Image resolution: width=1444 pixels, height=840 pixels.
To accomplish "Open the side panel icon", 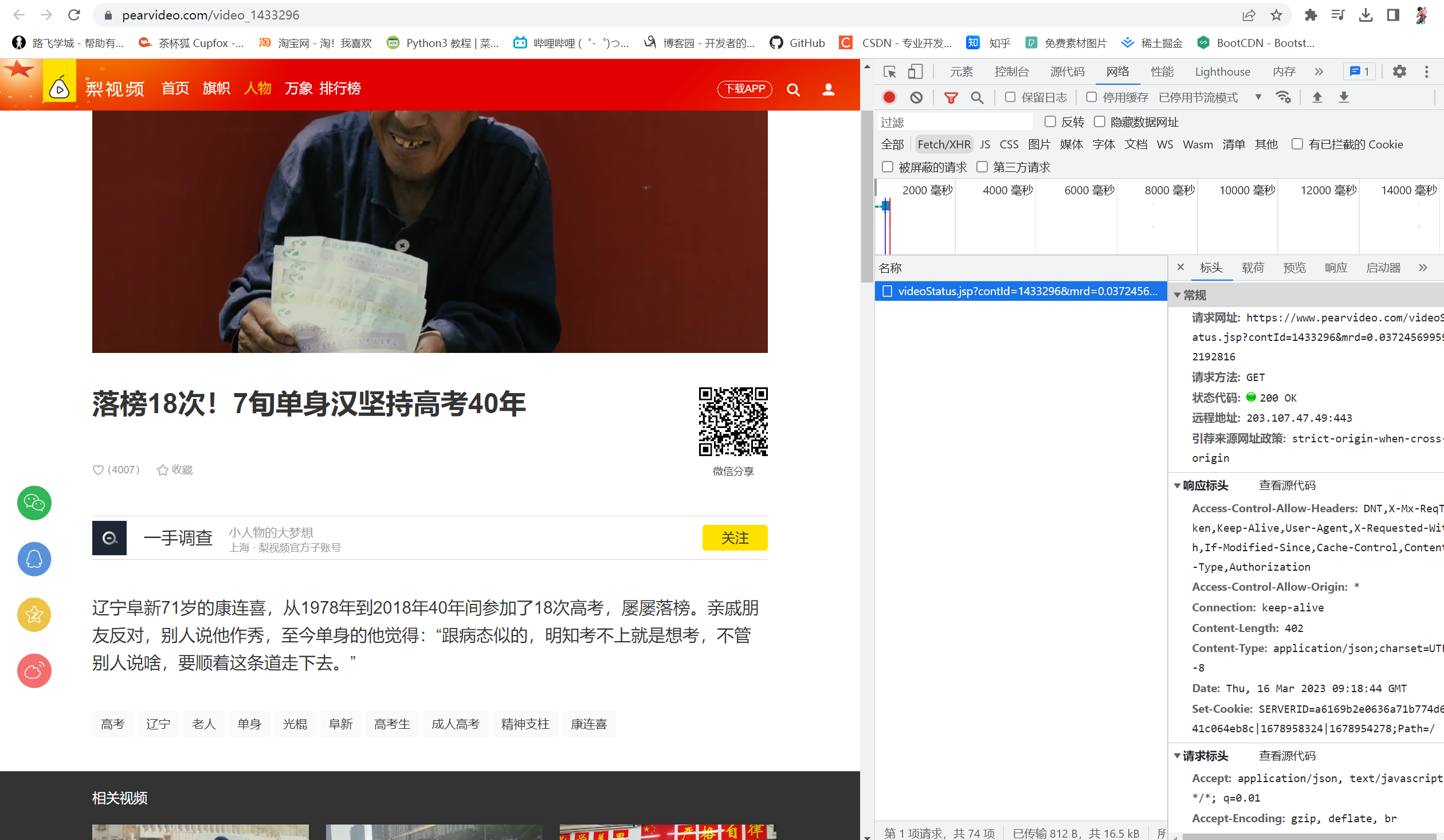I will [1393, 15].
